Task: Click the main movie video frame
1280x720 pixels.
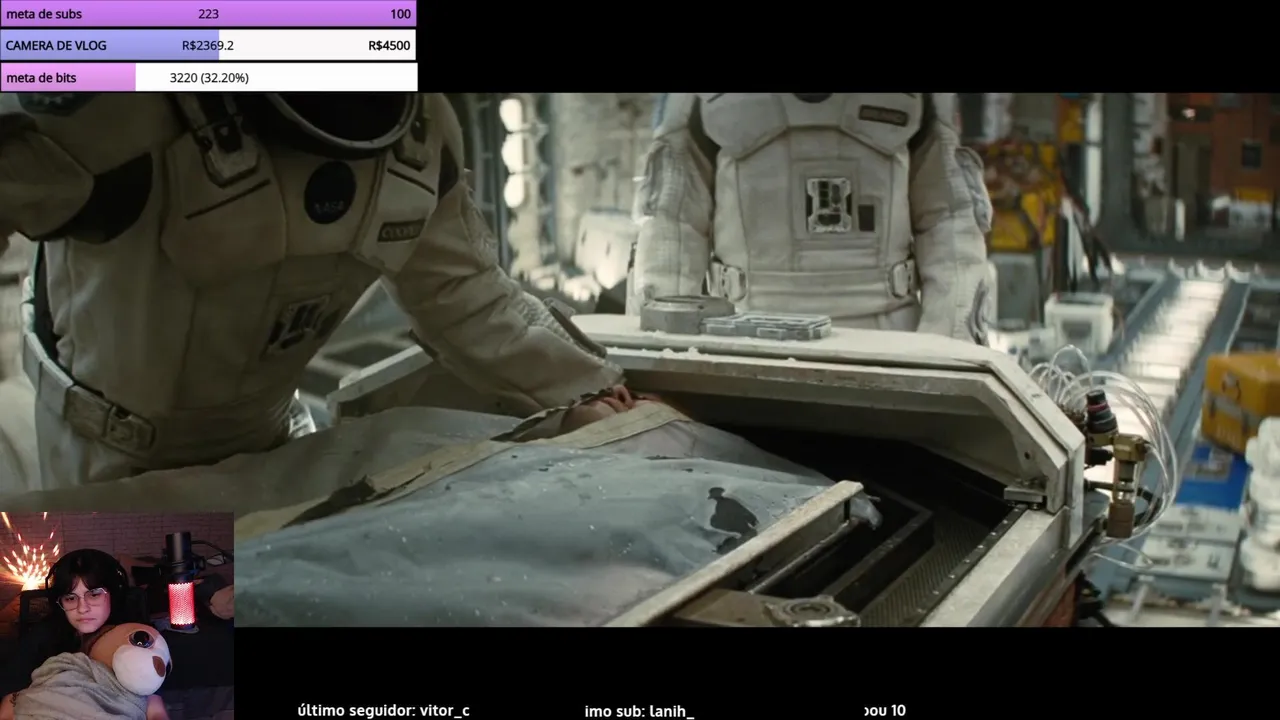Action: coord(640,360)
